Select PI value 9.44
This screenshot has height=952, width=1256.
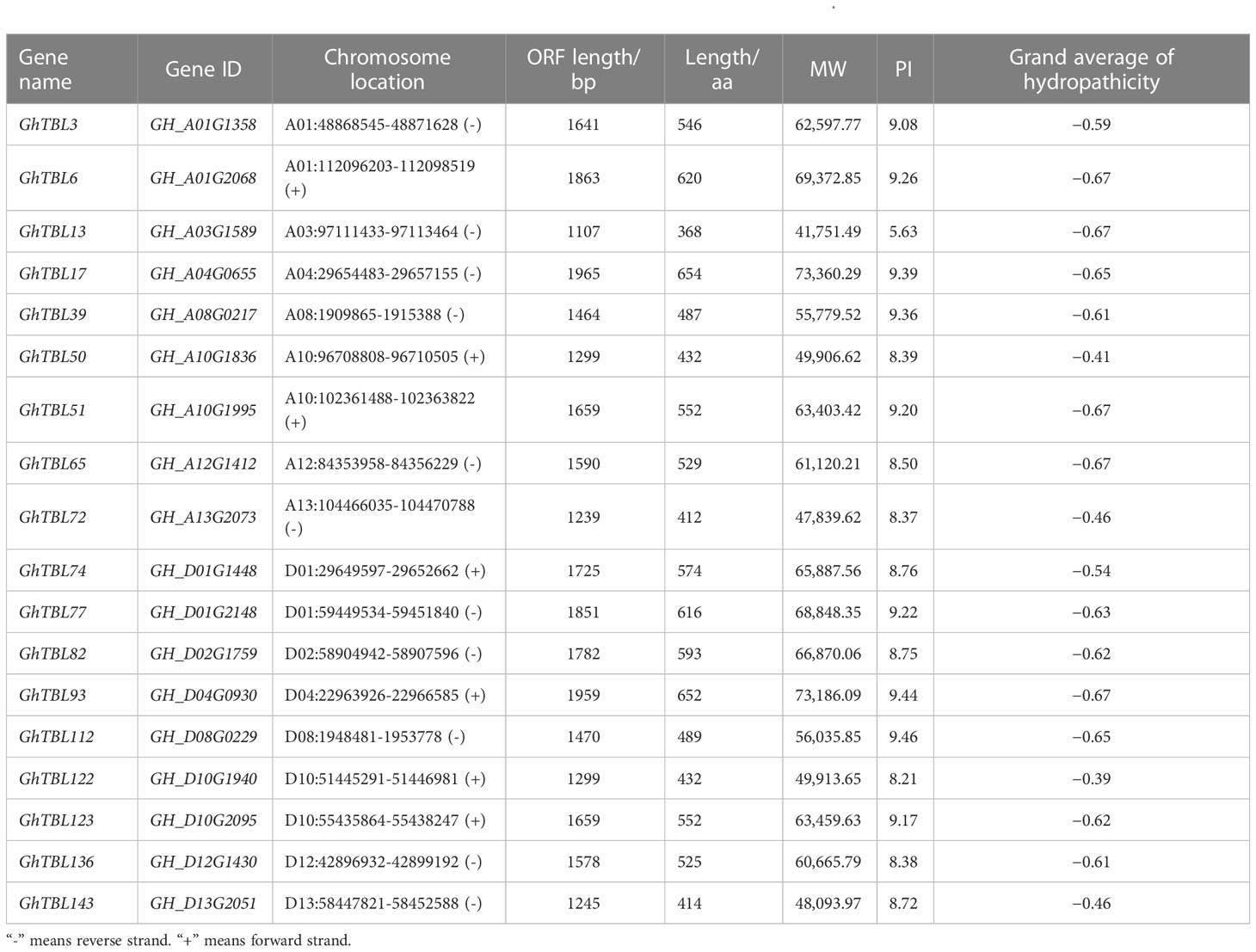coord(903,695)
